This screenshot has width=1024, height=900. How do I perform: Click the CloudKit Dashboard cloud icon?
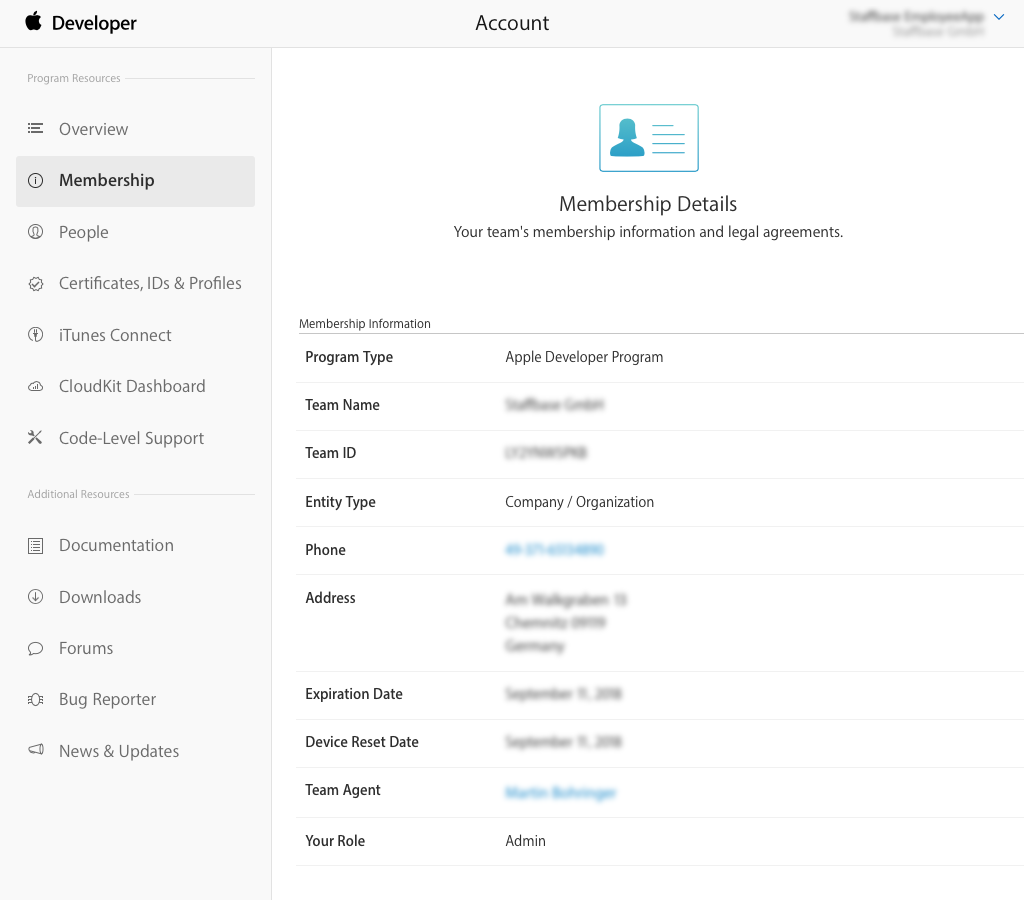click(x=36, y=387)
